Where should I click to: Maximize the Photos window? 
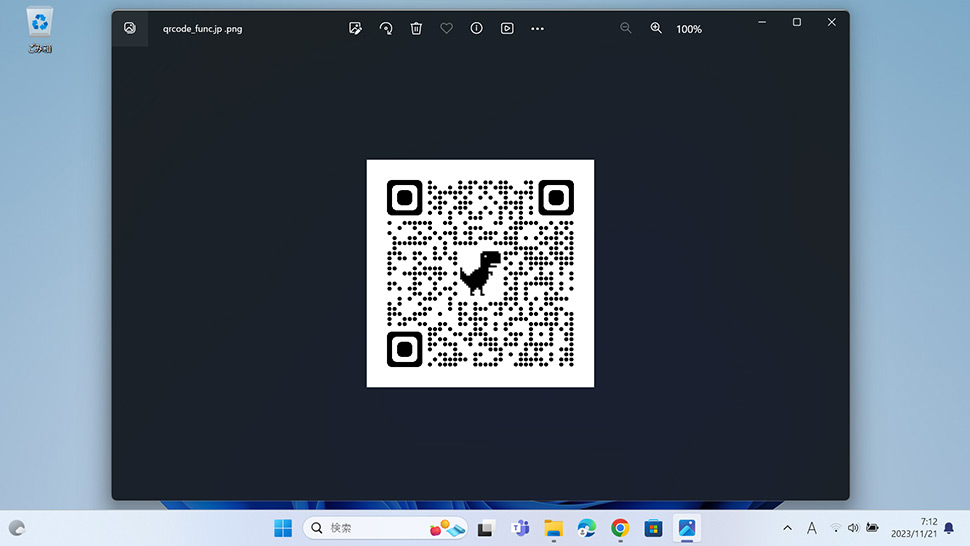(797, 22)
